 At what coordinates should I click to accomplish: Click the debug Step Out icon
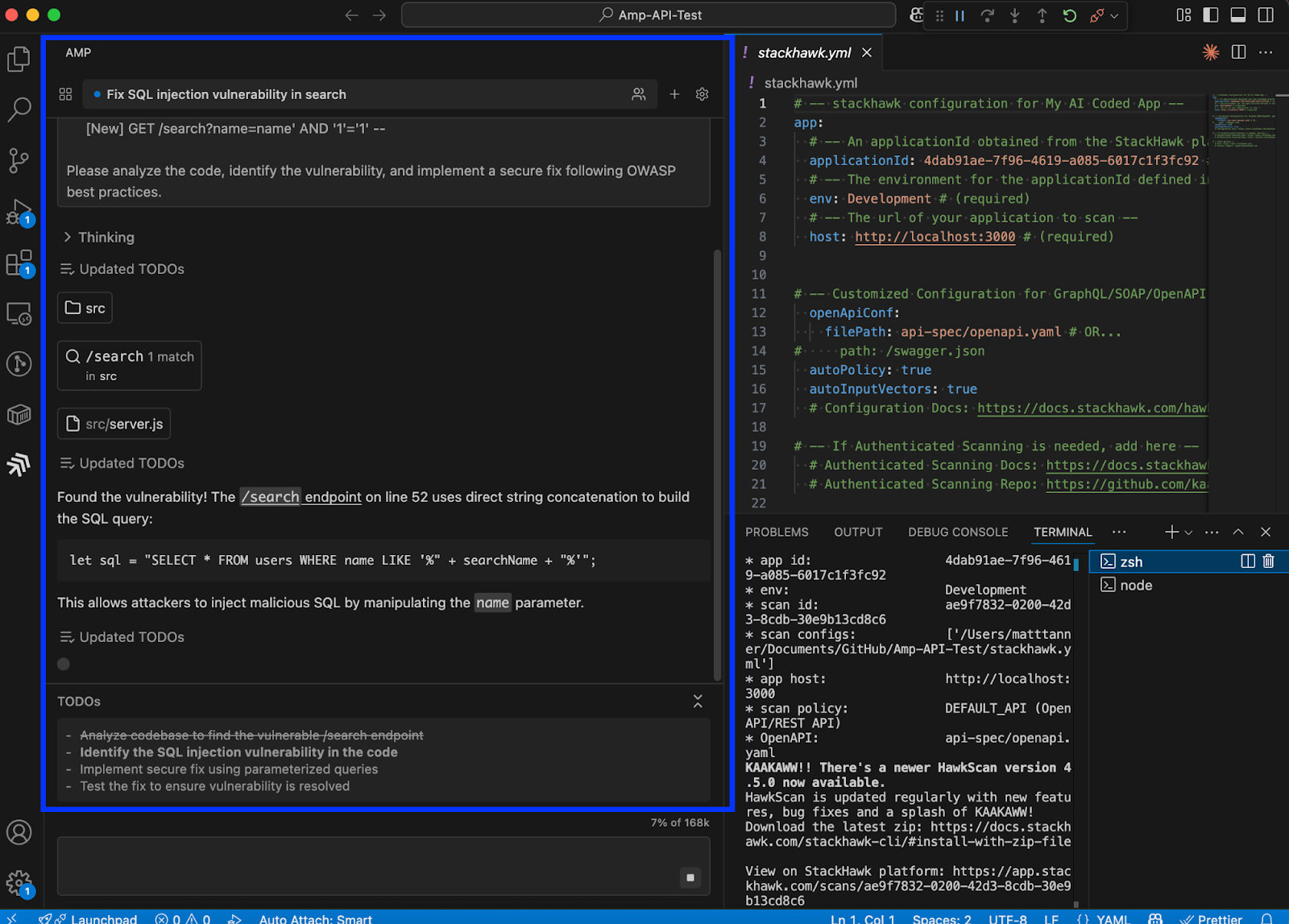[x=1042, y=15]
